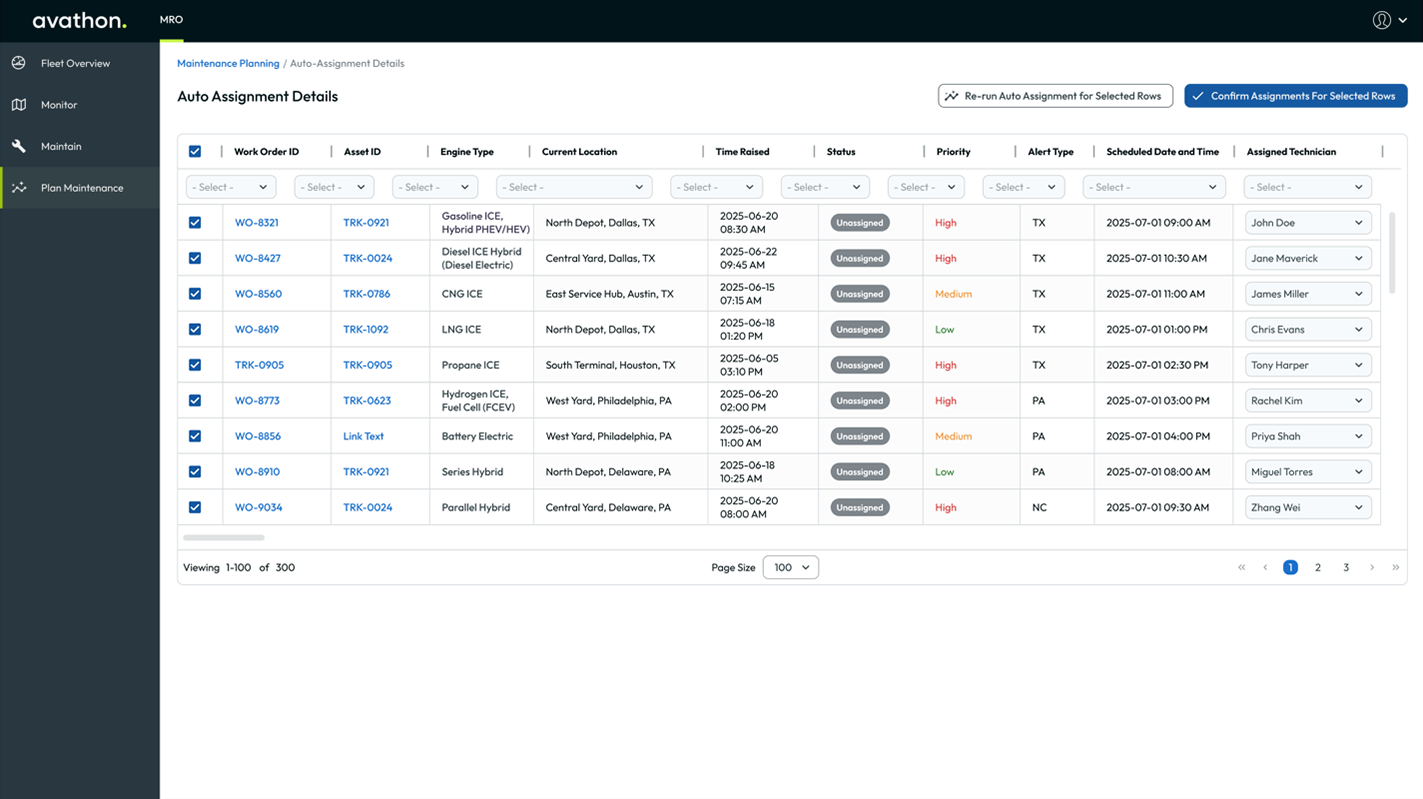This screenshot has height=799, width=1423.
Task: Select the MRO tab in top bar
Action: coord(171,20)
